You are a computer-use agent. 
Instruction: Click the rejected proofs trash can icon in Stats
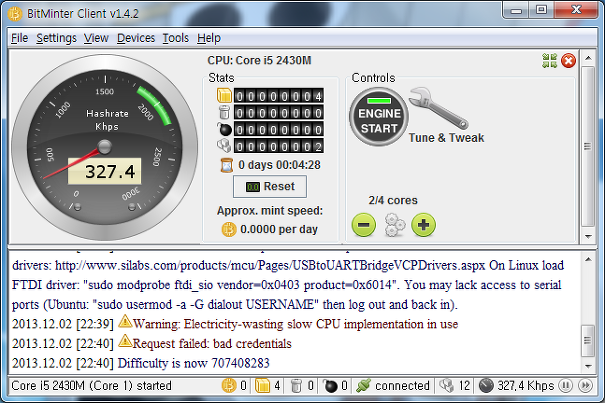[224, 112]
